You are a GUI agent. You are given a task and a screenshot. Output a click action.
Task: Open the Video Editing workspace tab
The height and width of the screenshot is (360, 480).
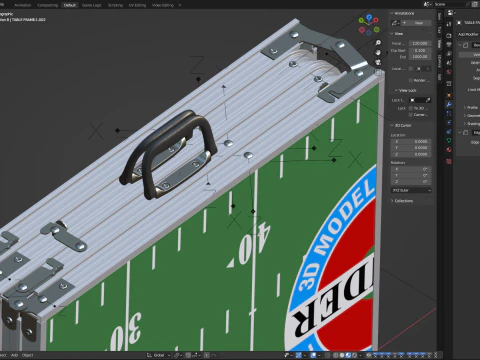coord(163,5)
